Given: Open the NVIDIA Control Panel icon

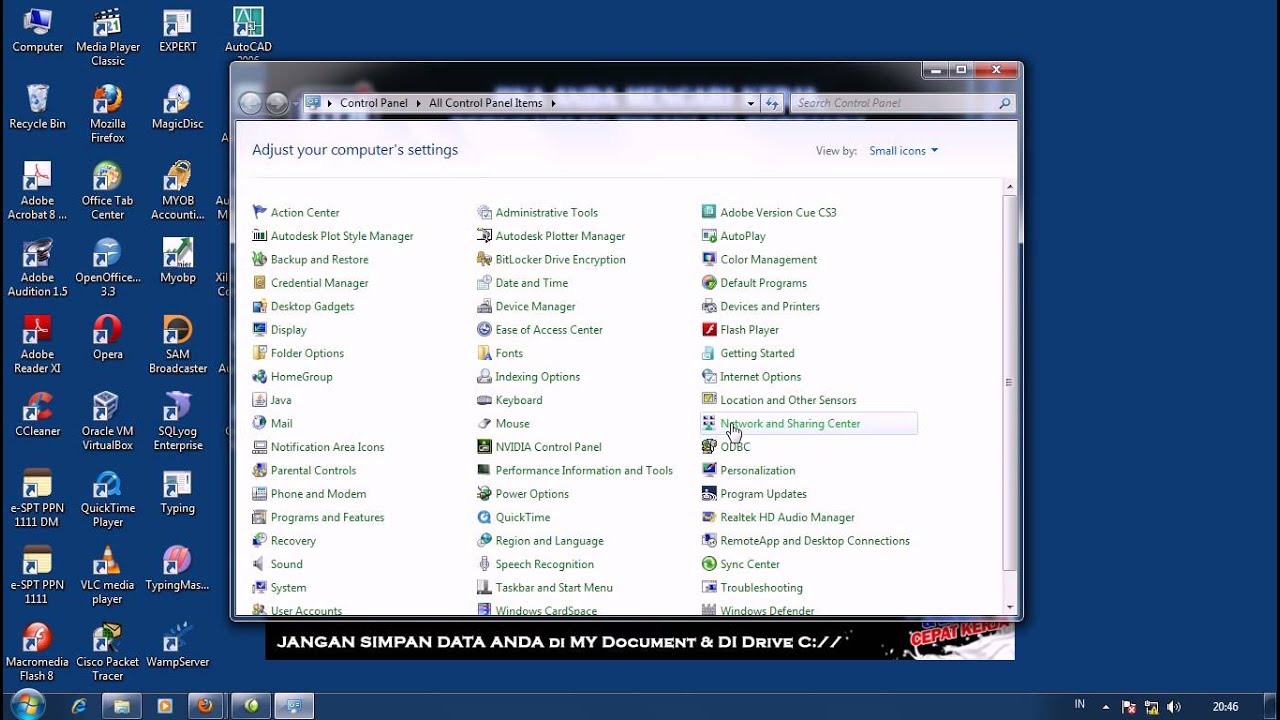Looking at the screenshot, I should pos(485,447).
